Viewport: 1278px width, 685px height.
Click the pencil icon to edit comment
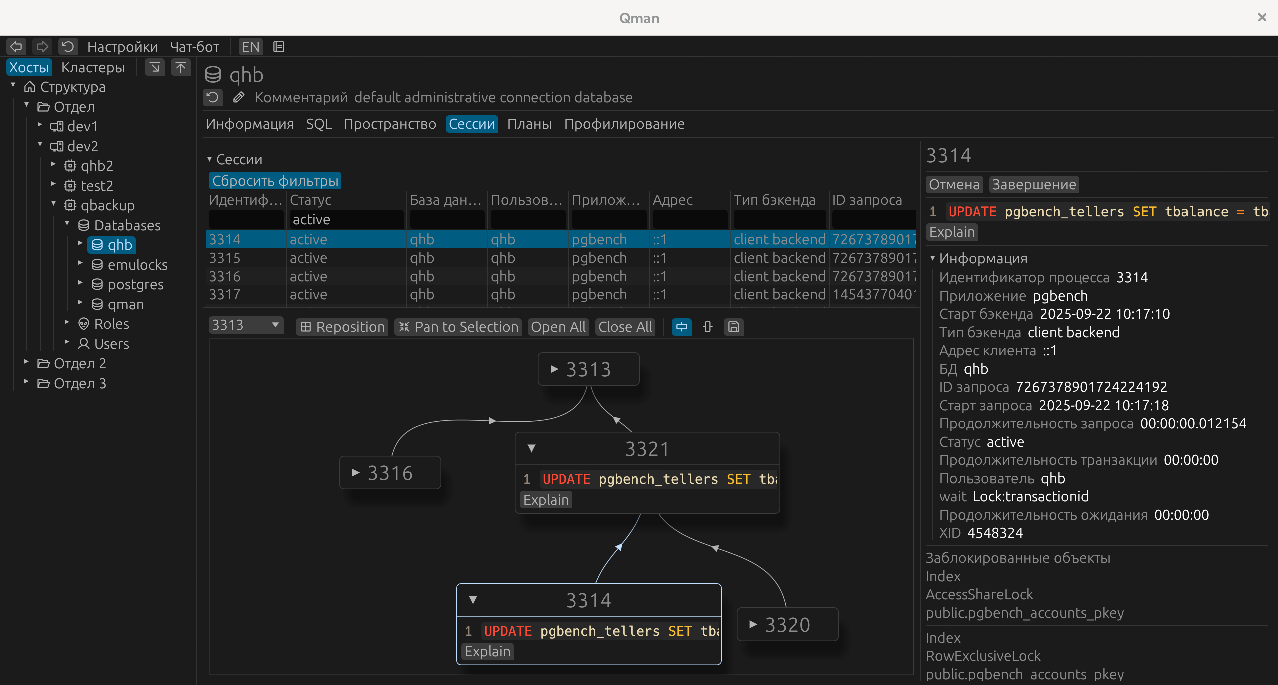pos(239,98)
